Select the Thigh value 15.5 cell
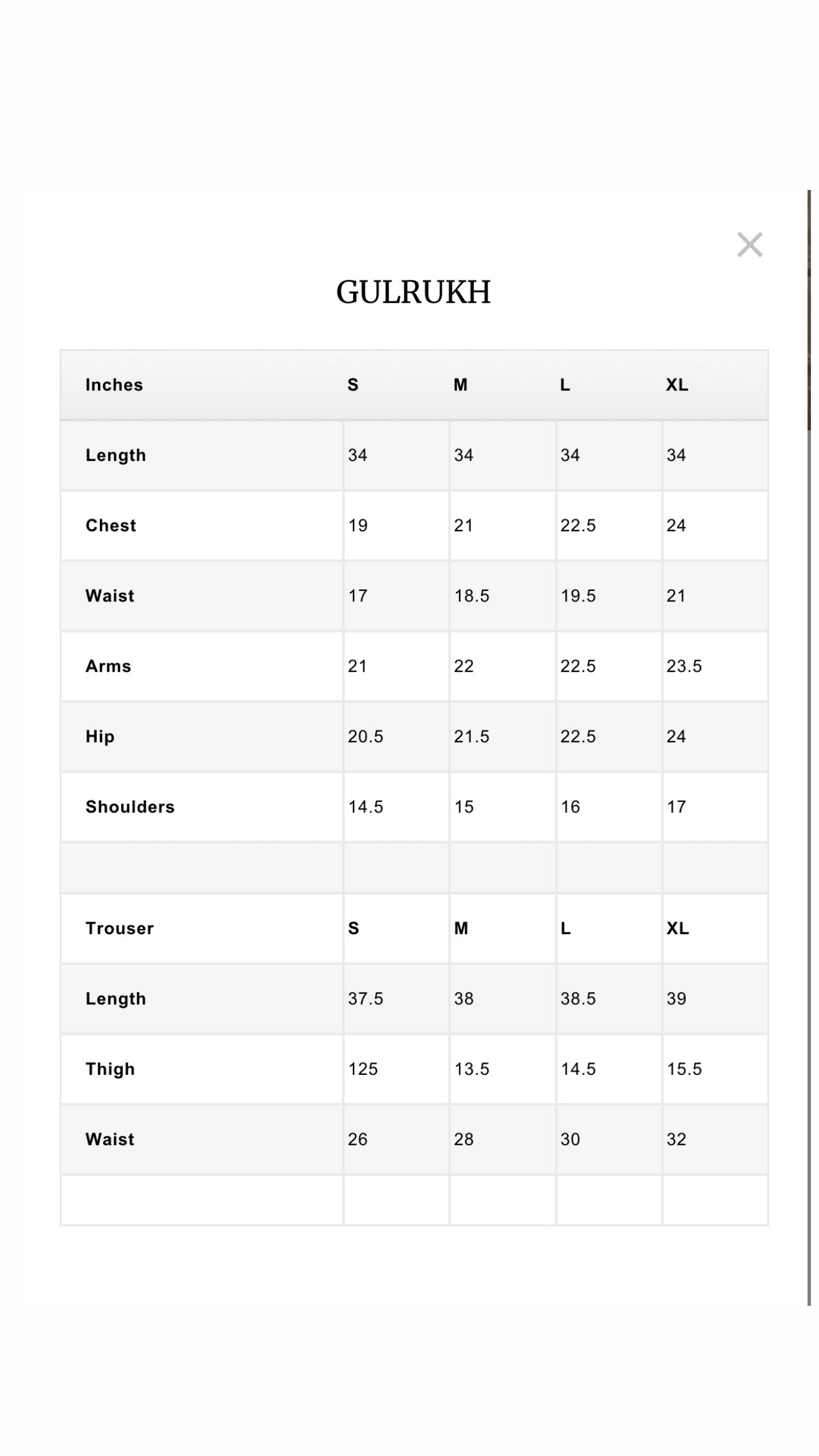Image resolution: width=819 pixels, height=1456 pixels. pyautogui.click(x=684, y=1068)
